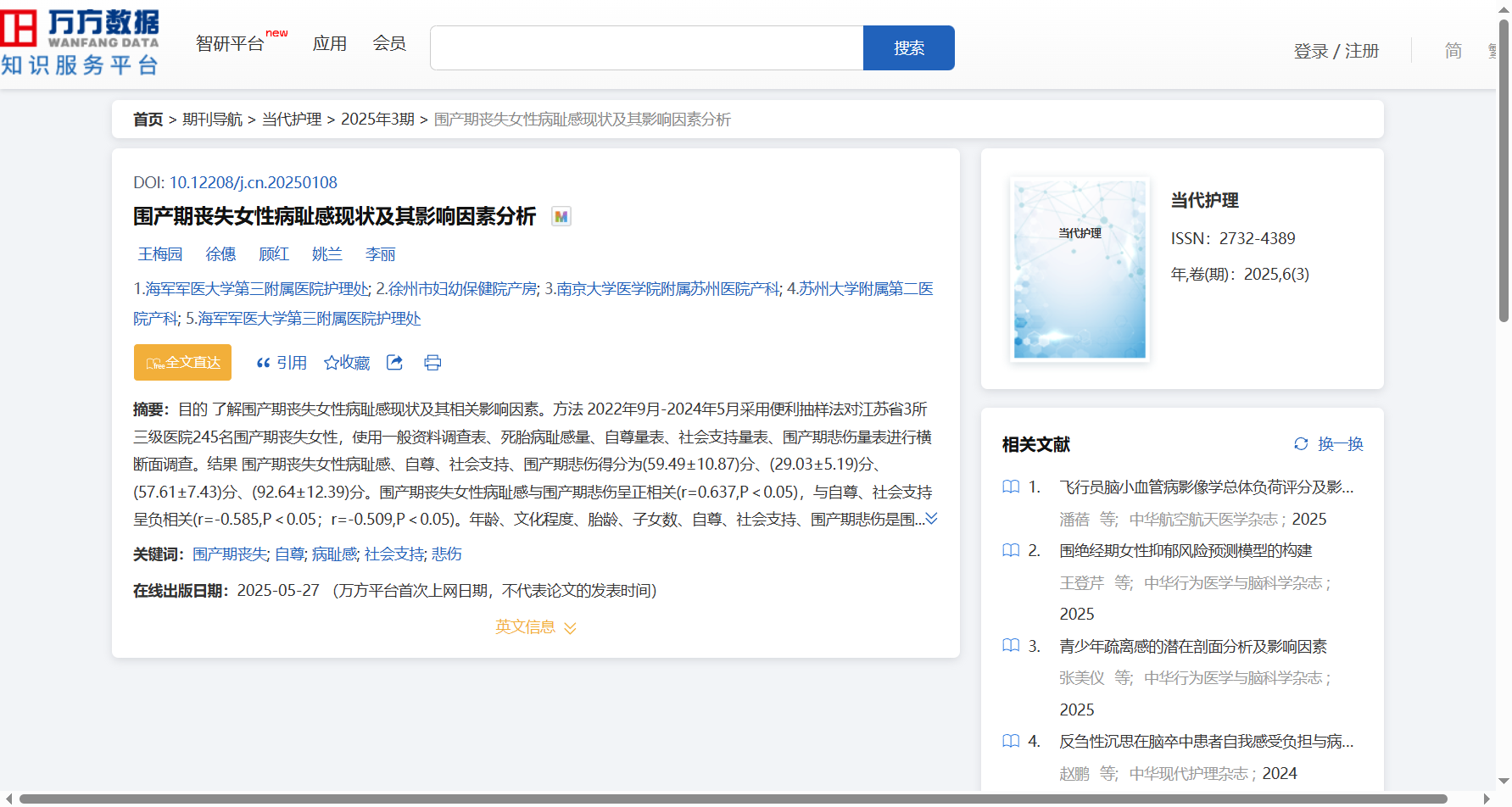Screen dimensions: 1512x807
Task: Click related author 张美仪
Action: point(1081,678)
